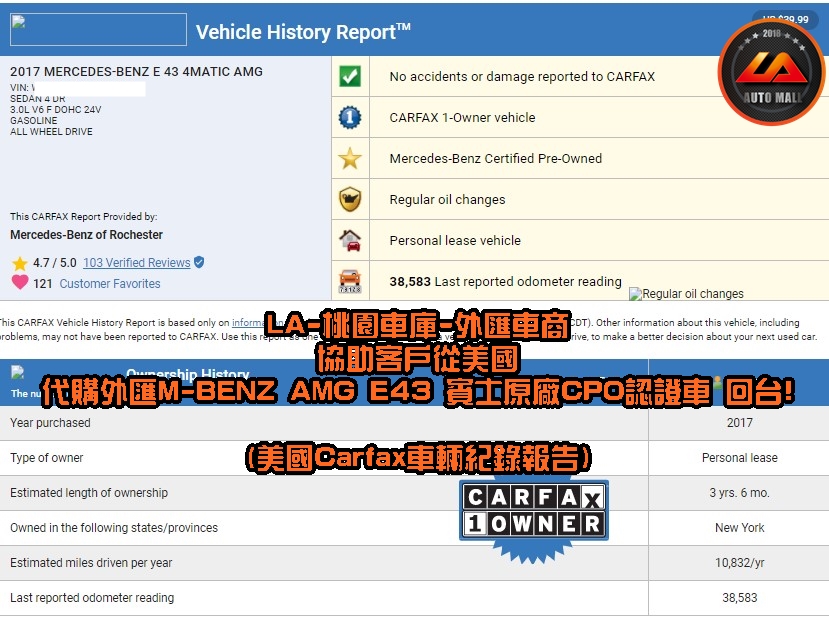Click the Vehicle History Report title
The image size is (829, 619).
pyautogui.click(x=303, y=32)
